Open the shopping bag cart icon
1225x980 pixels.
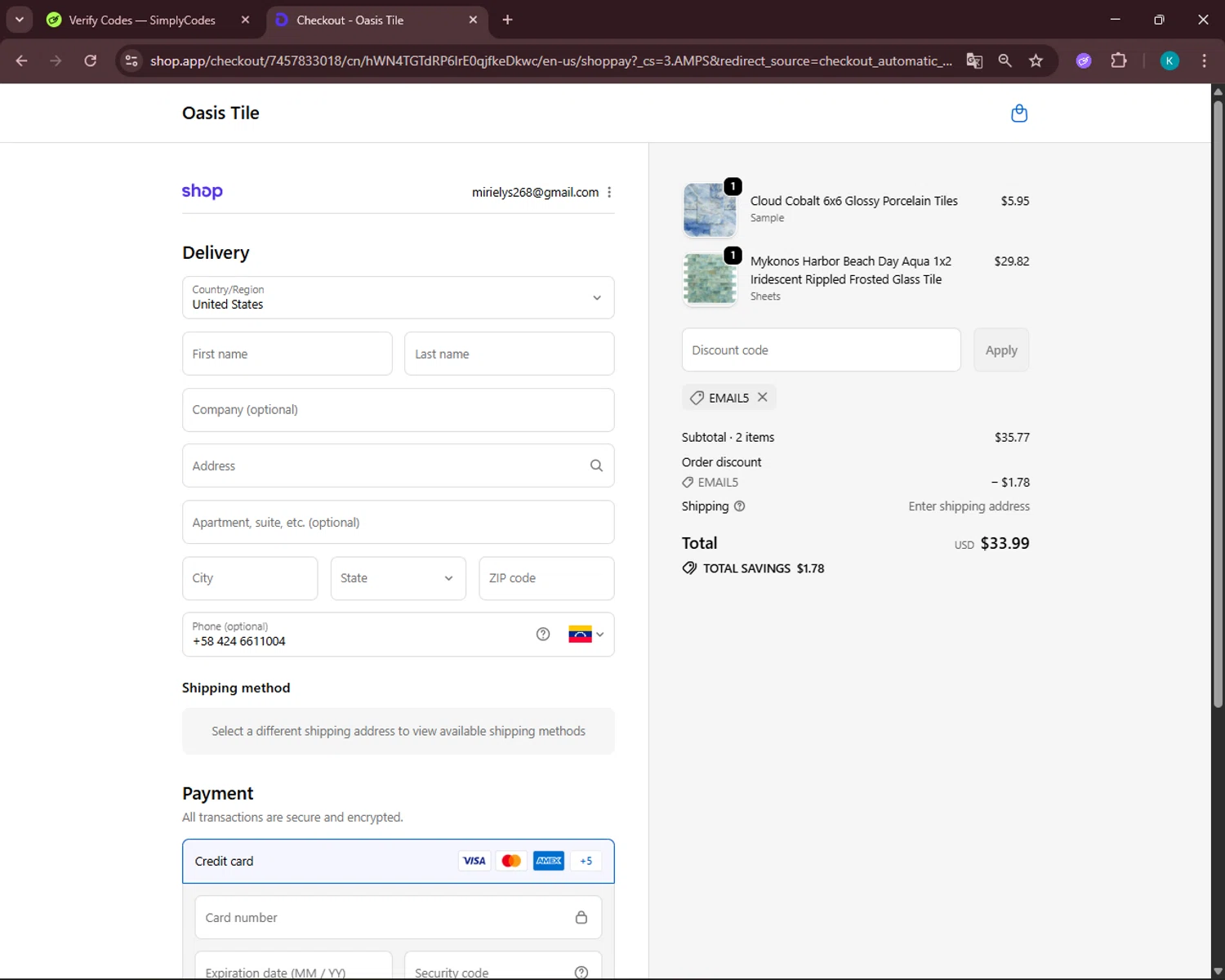pos(1019,114)
